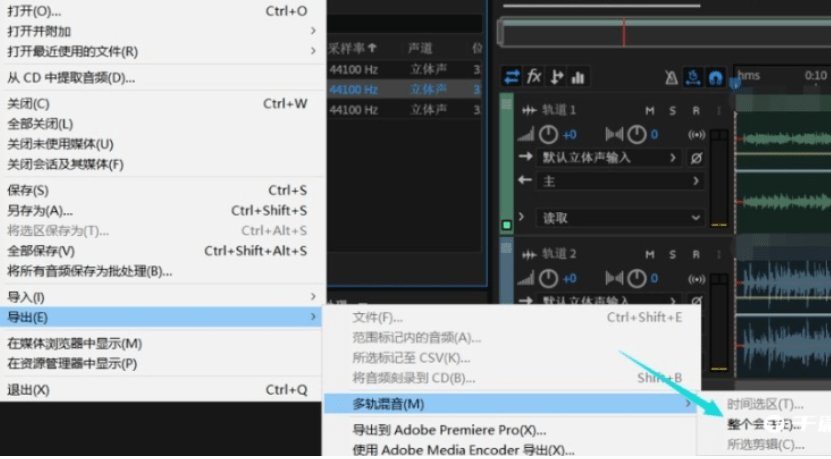This screenshot has height=459, width=831.
Task: Click 导出到 Adobe Premiere Pro(X)... entry
Action: coord(449,430)
